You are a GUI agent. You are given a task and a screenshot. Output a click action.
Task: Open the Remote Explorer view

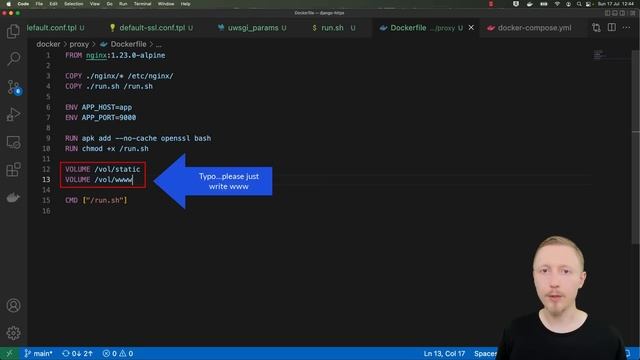(x=13, y=142)
